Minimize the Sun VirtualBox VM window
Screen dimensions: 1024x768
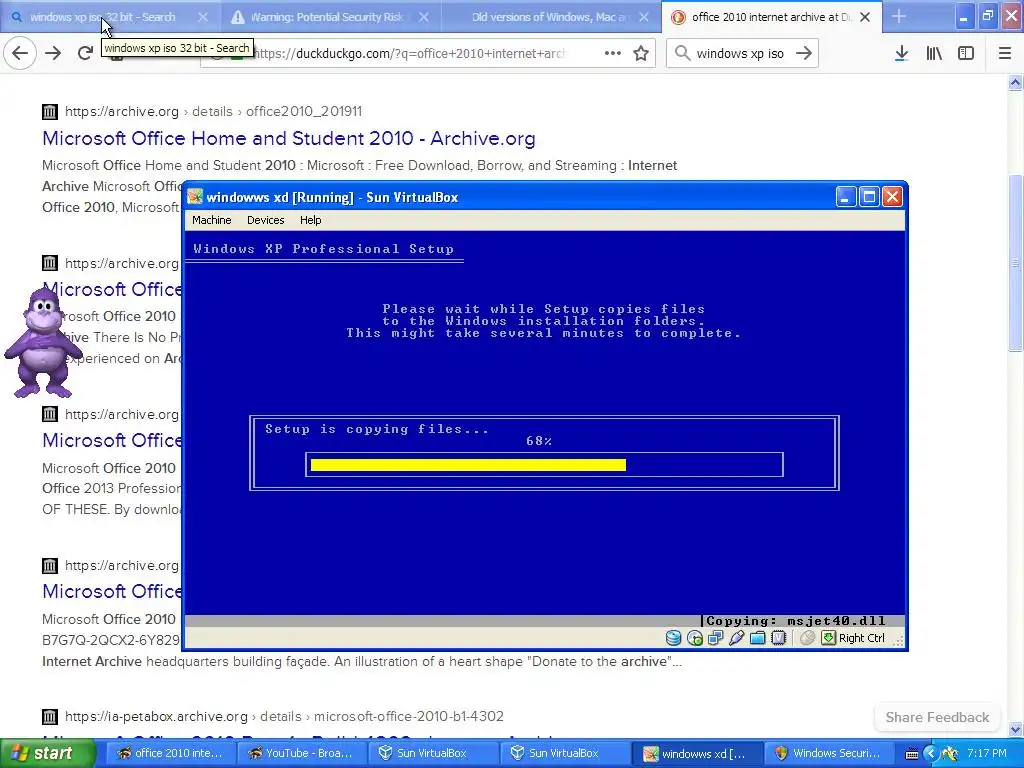pos(846,197)
